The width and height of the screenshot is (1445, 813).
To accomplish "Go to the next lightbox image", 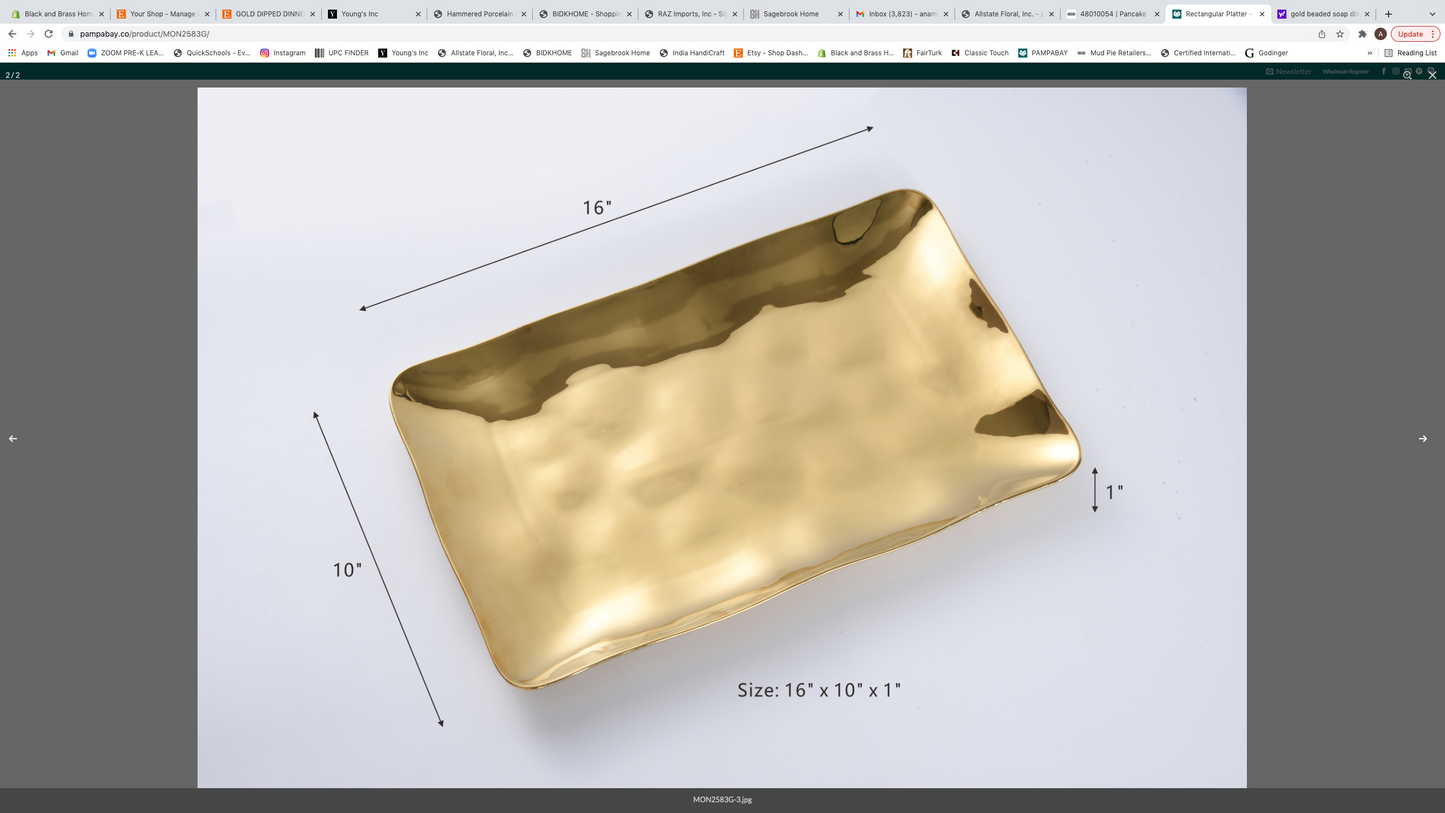I will click(1422, 439).
